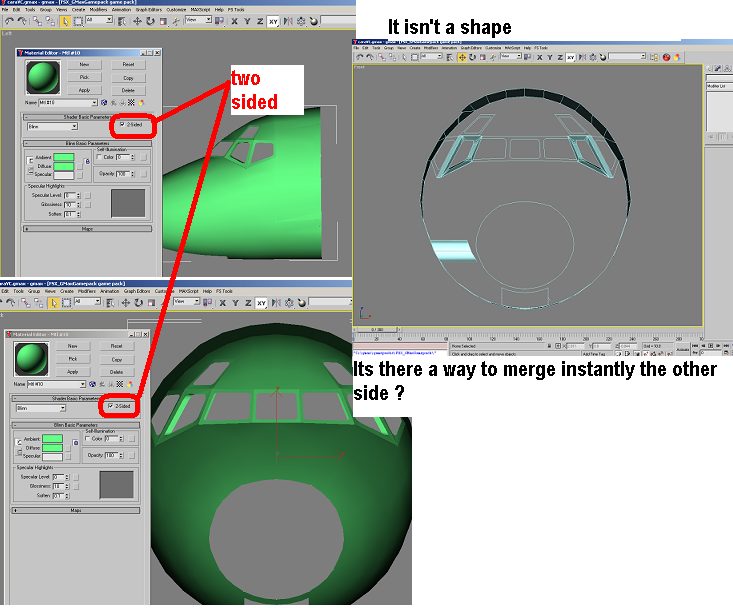Image resolution: width=733 pixels, height=608 pixels.
Task: Click Opacity value field in bottom Material Editor
Action: 111,455
